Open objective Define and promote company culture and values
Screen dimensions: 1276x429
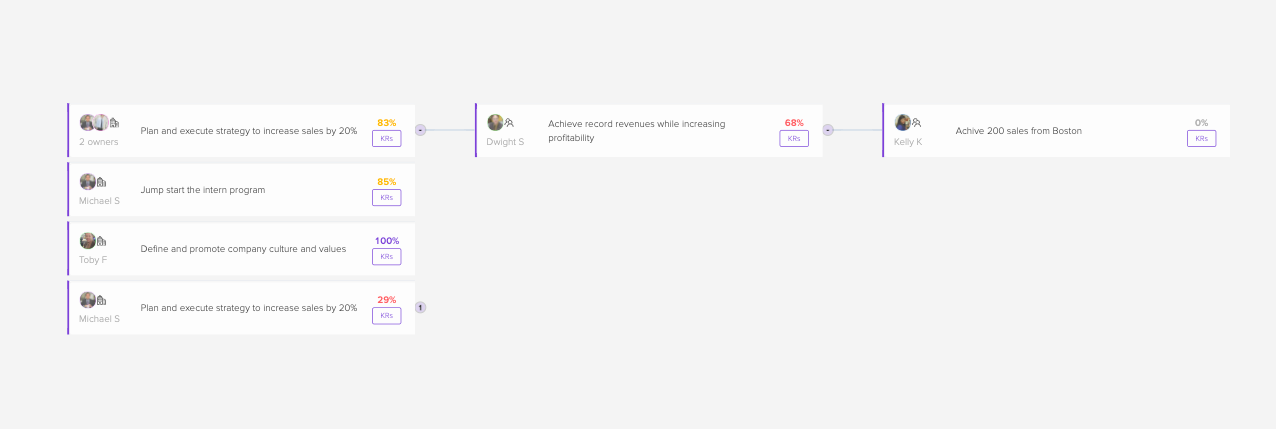(x=243, y=249)
